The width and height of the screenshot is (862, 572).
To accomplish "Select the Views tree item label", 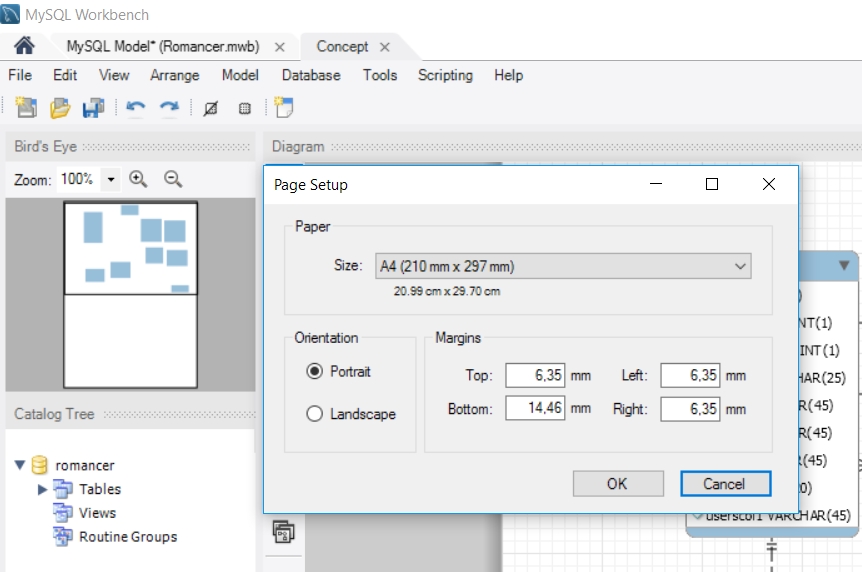I will 97,513.
